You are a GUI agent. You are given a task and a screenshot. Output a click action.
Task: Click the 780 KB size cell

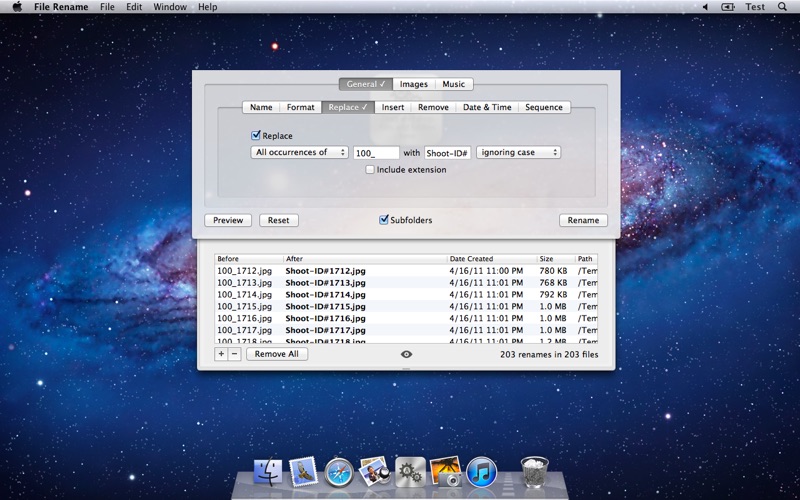[553, 271]
